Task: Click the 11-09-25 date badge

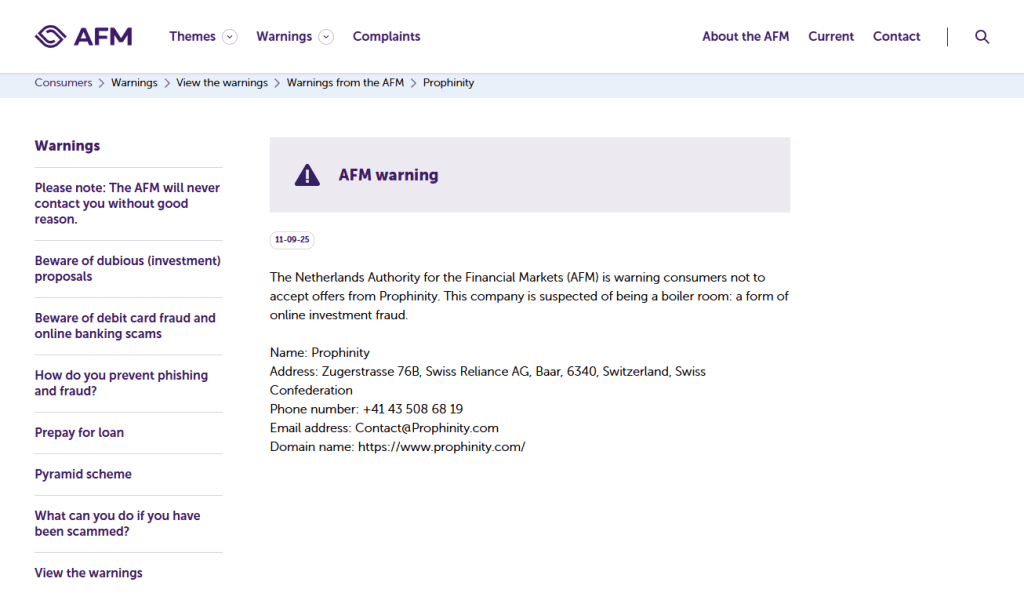Action: coord(292,240)
